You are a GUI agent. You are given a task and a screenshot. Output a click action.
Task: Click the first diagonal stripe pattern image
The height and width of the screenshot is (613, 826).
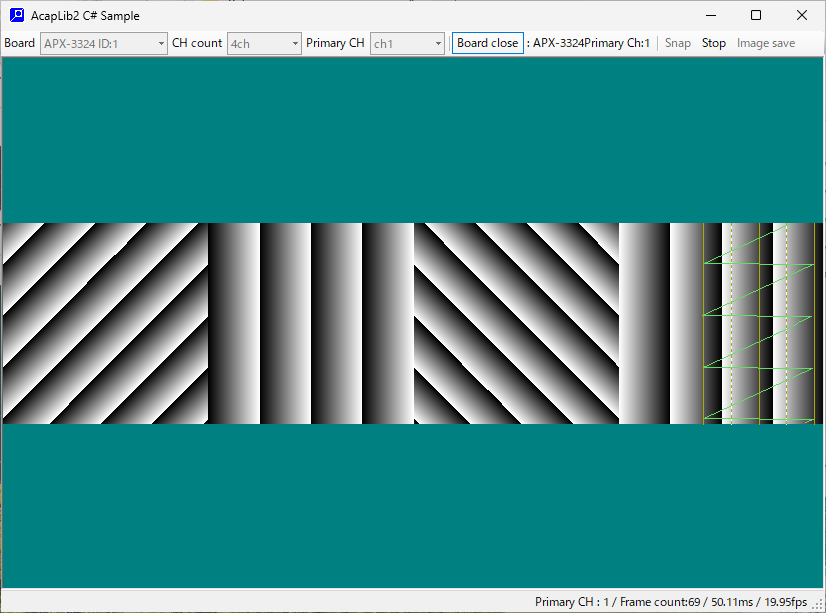[x=105, y=323]
